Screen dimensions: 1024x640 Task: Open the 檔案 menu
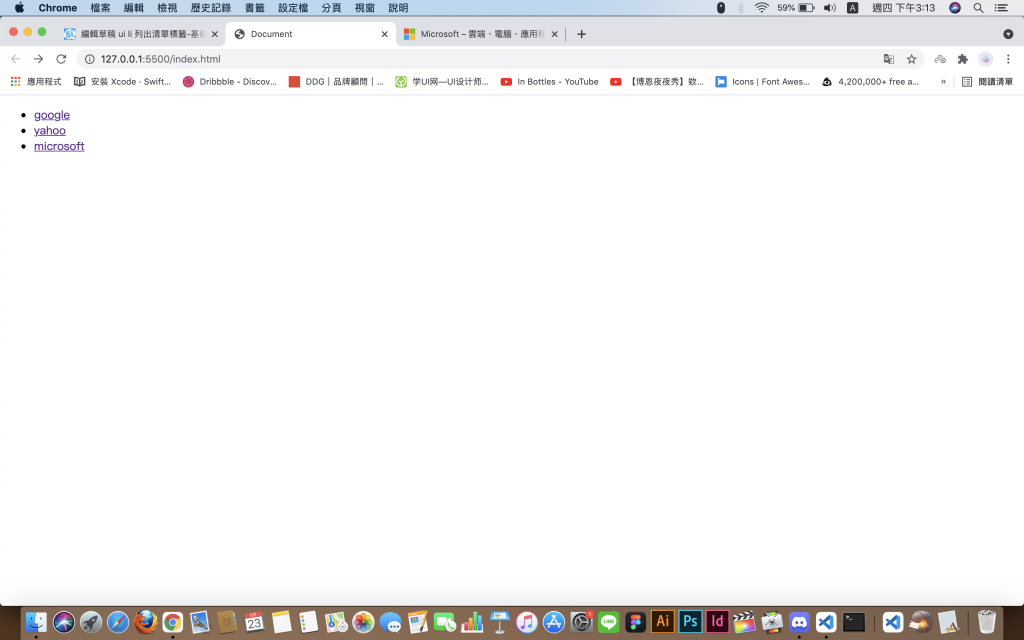(100, 8)
